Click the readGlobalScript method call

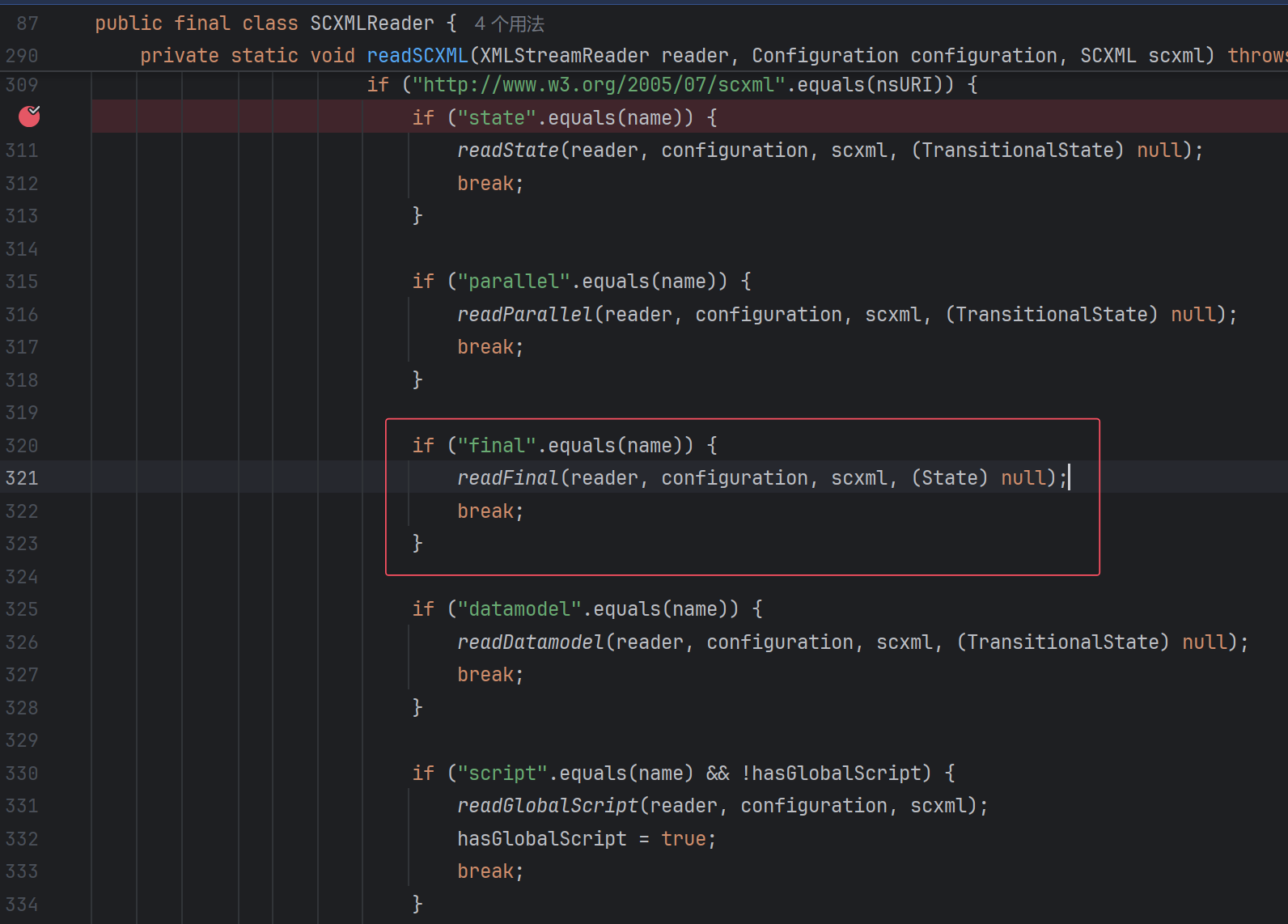coord(547,806)
